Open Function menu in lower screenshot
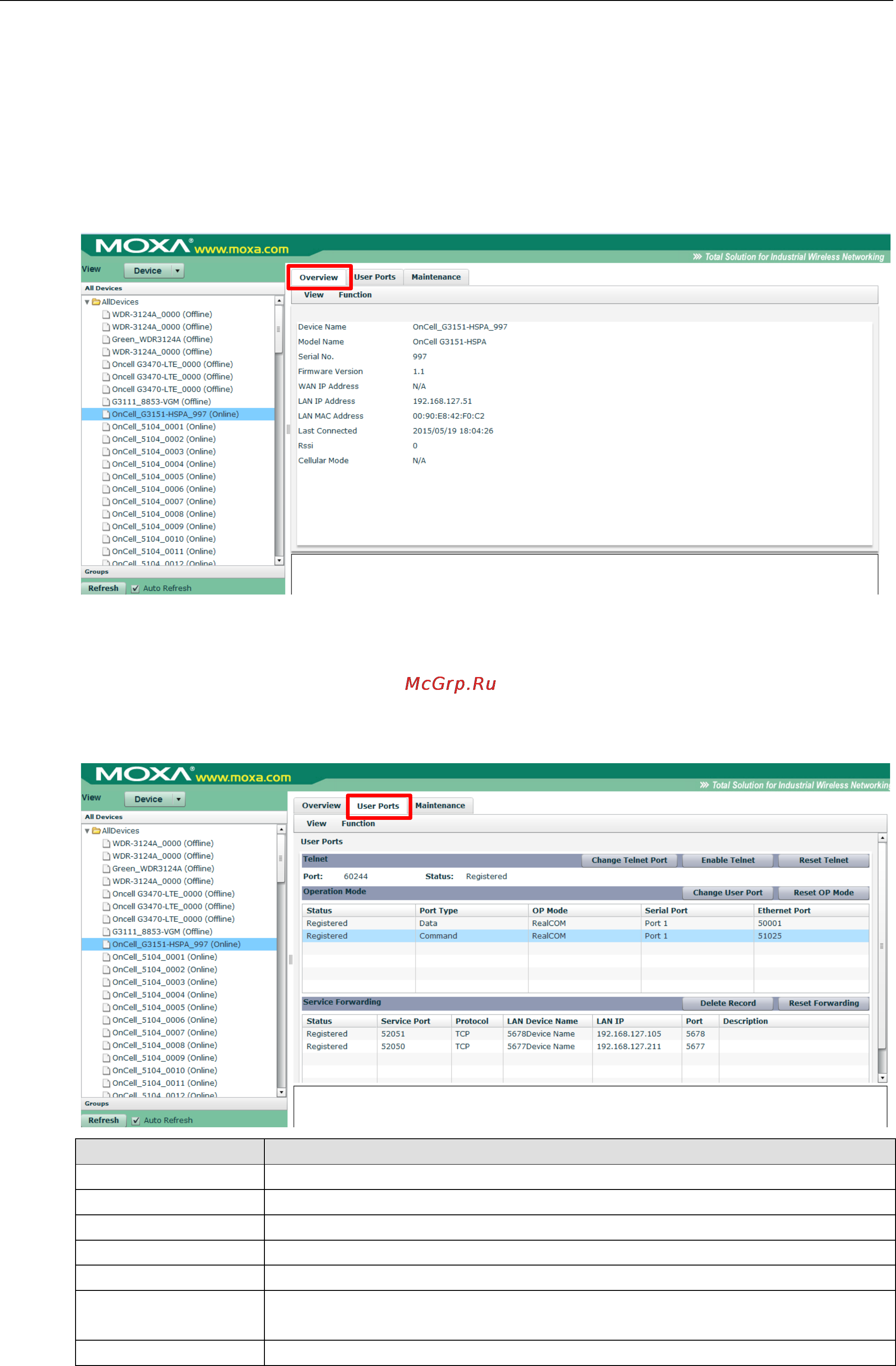 [358, 824]
